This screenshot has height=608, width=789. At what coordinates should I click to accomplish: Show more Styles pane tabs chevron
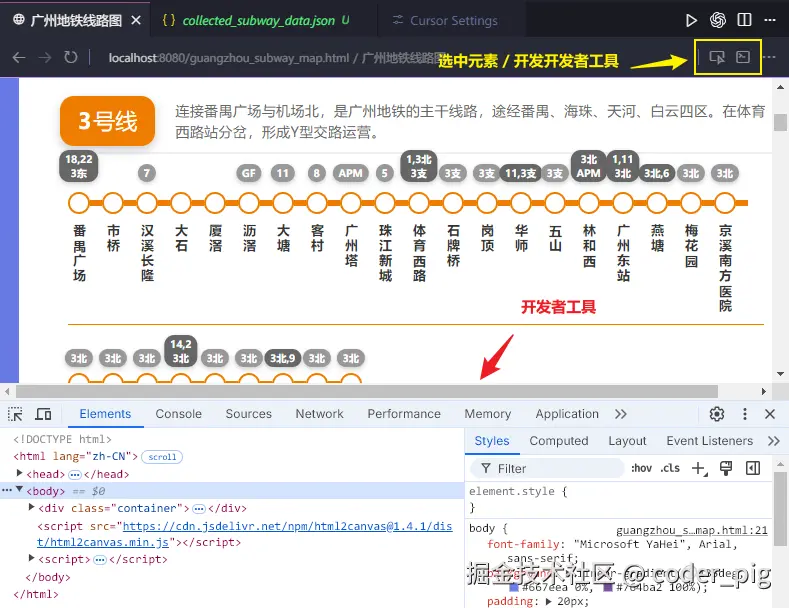774,441
